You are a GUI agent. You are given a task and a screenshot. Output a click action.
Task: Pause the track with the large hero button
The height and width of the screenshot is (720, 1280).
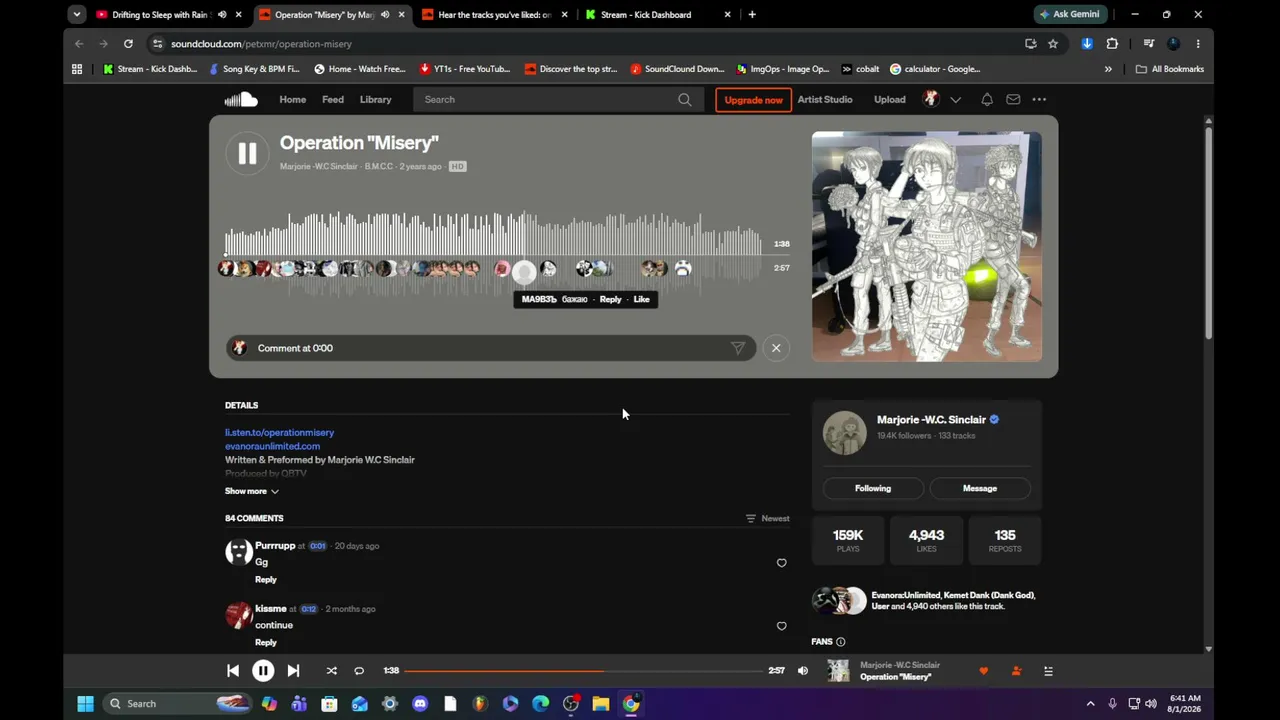(x=247, y=153)
